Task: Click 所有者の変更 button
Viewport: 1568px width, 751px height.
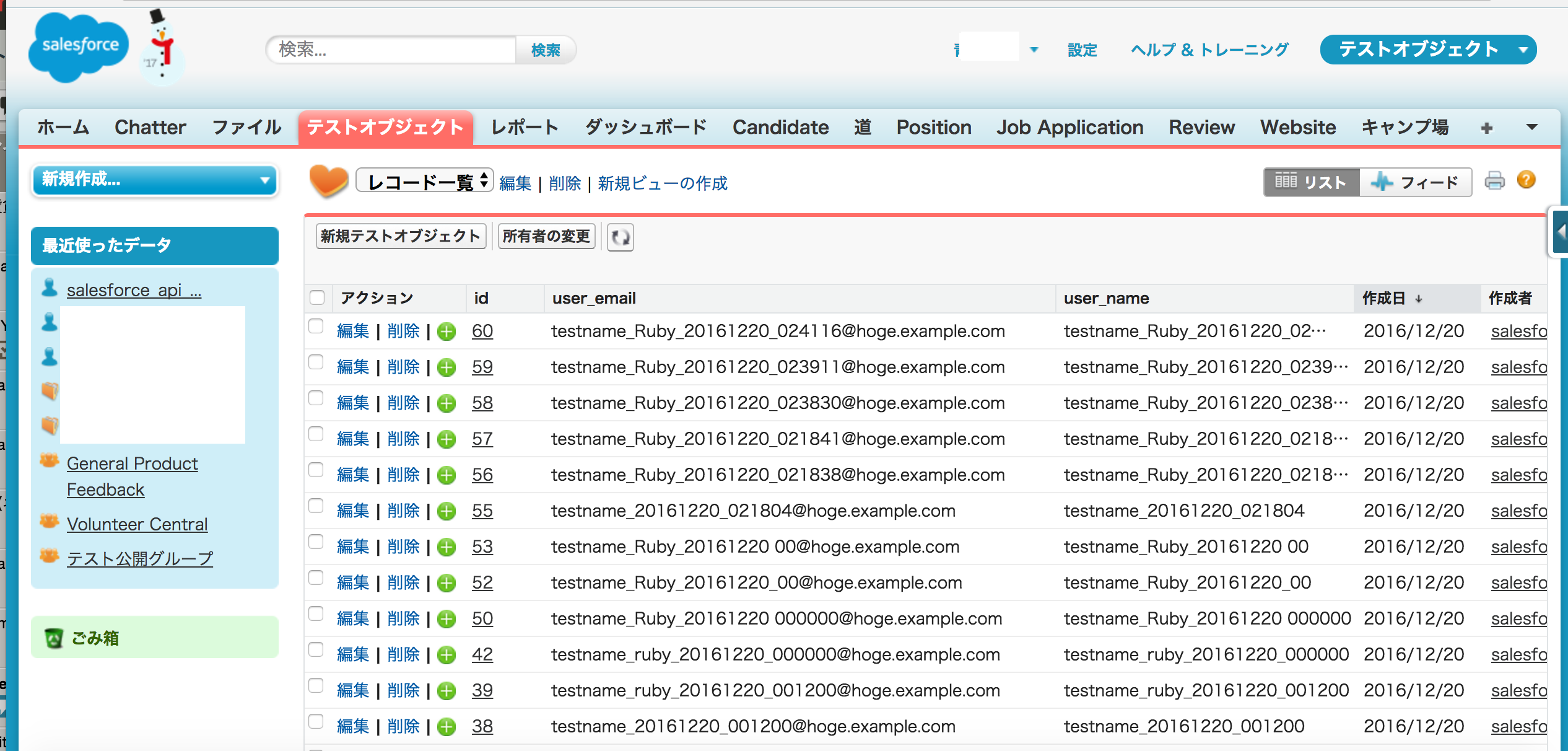Action: 547,237
